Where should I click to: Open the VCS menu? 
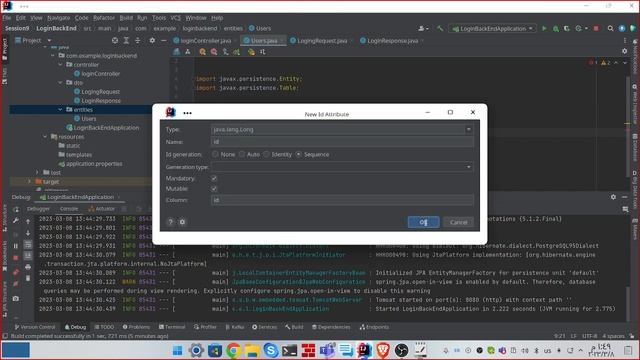pyautogui.click(x=176, y=18)
